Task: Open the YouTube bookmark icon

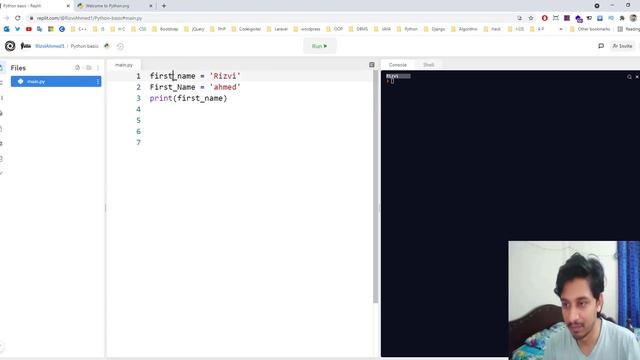Action: [29, 29]
